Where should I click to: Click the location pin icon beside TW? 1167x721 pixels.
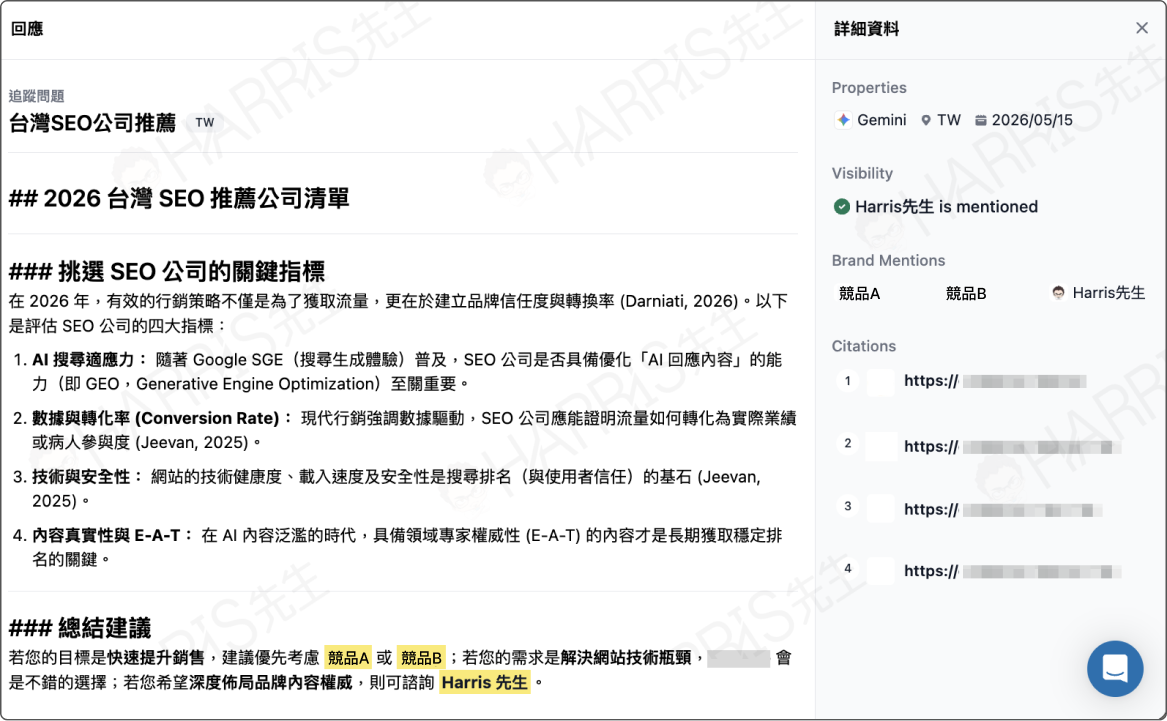point(926,121)
